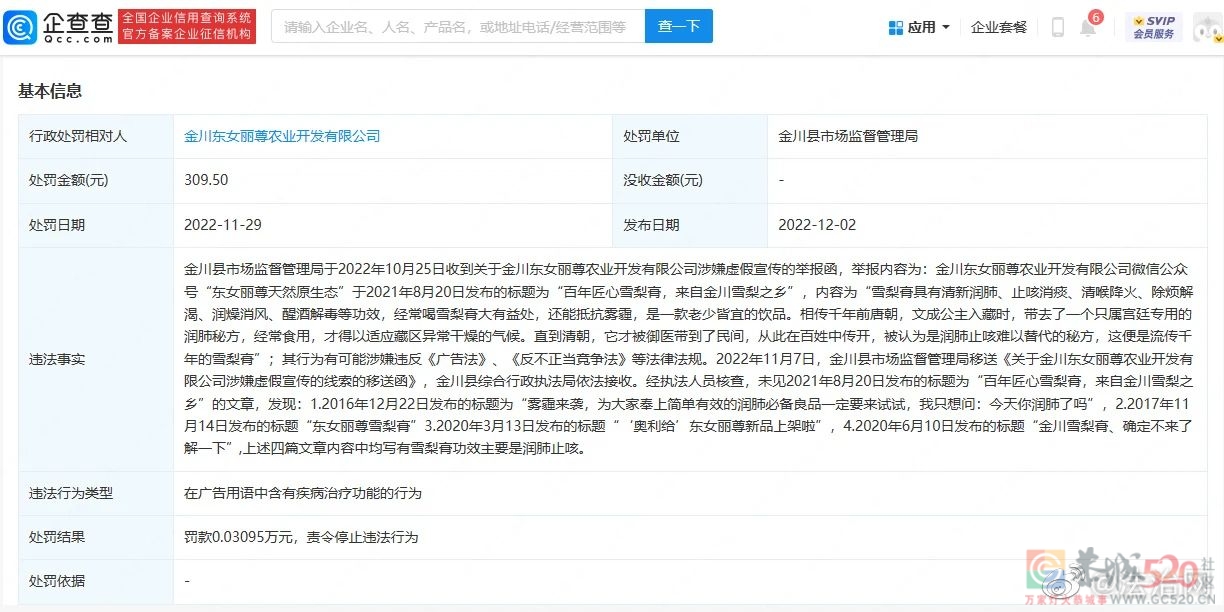Click the 处罚日期 value 2022-11-29
Image resolution: width=1224 pixels, height=612 pixels.
(222, 225)
